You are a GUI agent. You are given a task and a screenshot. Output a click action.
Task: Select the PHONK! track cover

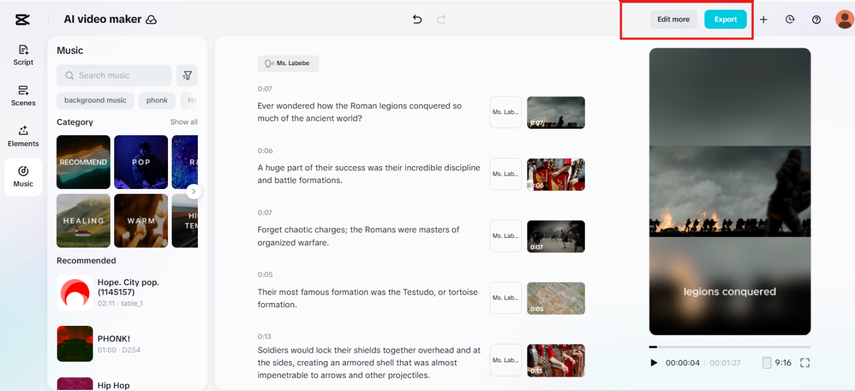click(x=75, y=344)
